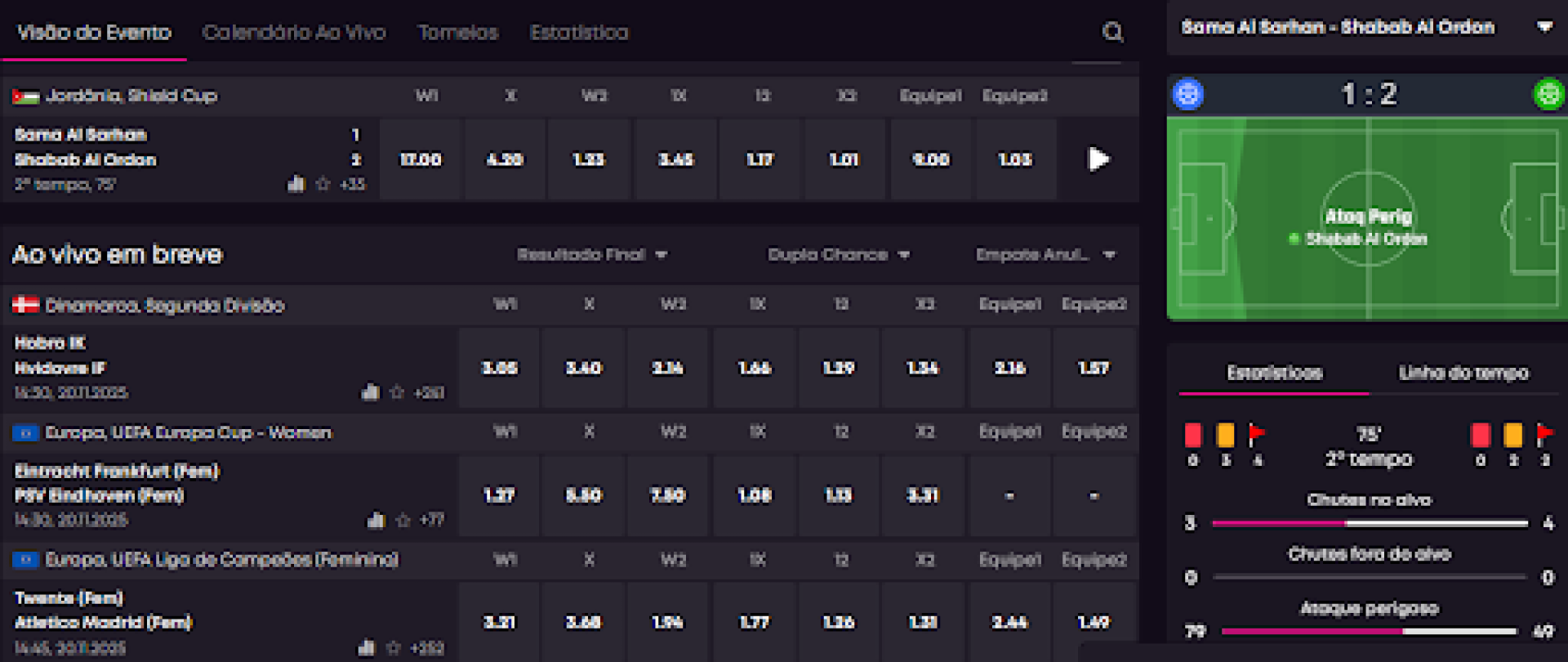Select W1 odds 17.00 for Sama Al Sarhan
Screen dimensions: 1568x662
click(421, 159)
